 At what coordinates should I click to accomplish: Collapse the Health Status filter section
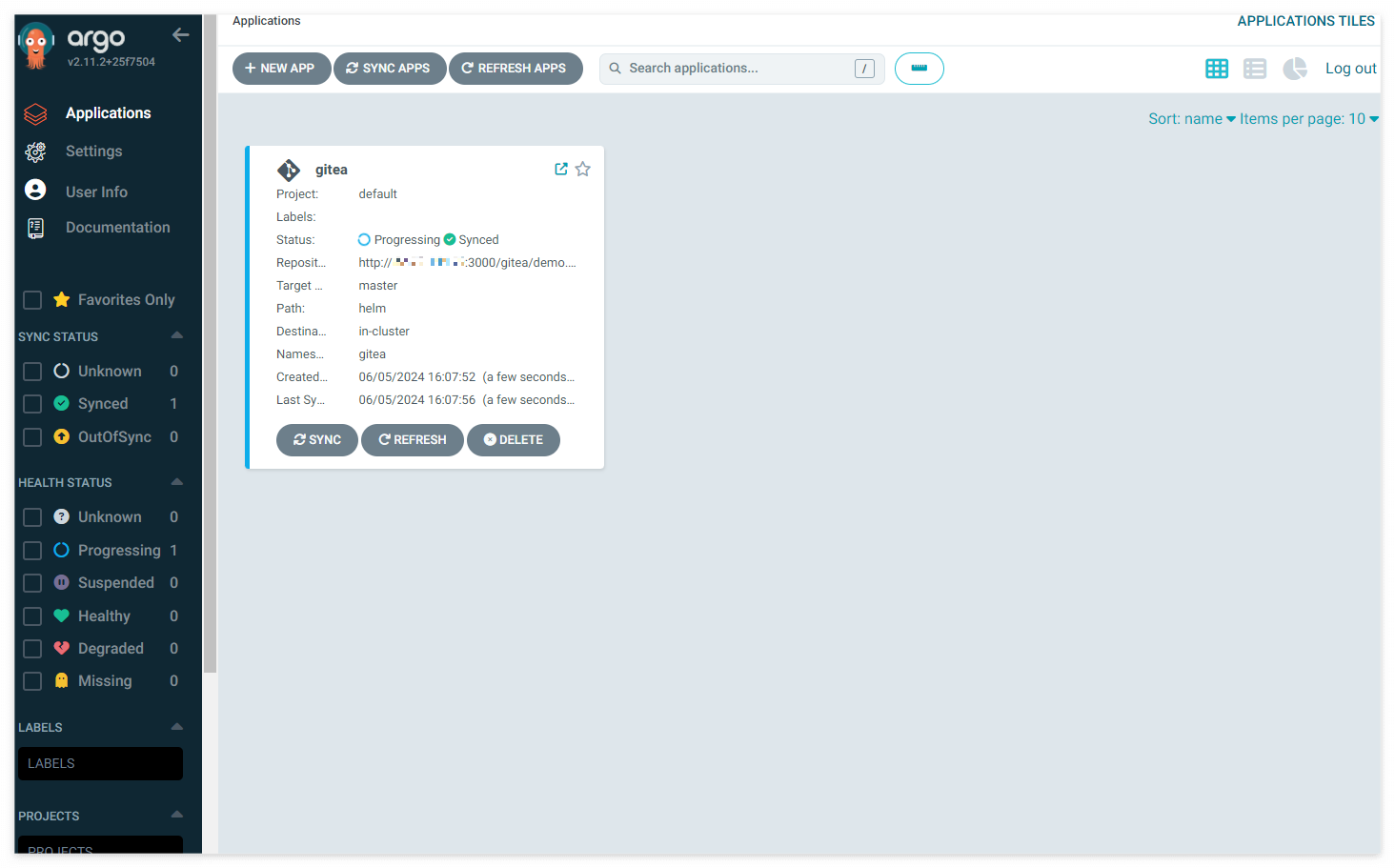coord(176,481)
